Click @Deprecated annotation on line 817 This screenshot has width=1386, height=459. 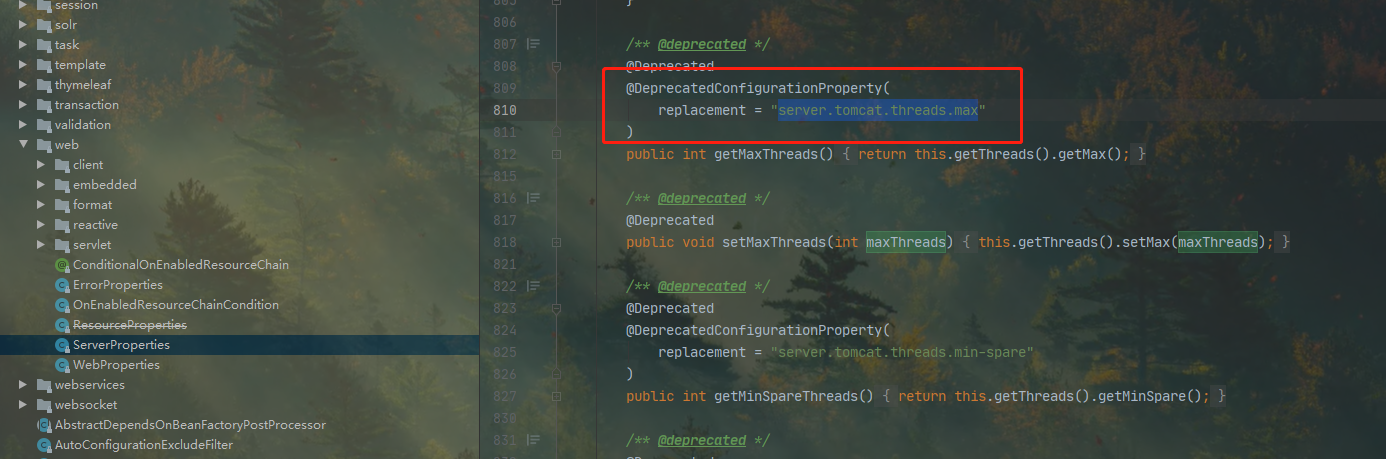pos(670,220)
